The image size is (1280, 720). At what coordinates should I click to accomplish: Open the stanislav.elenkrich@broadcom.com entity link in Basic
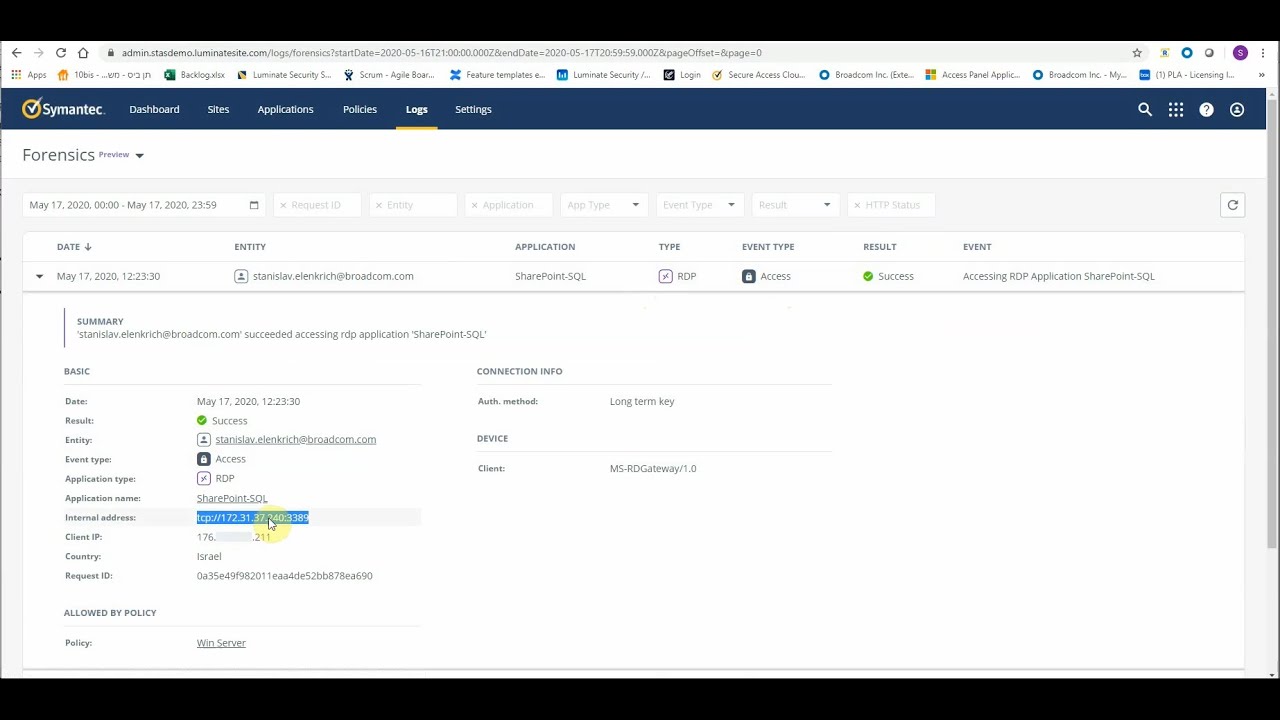(x=295, y=440)
